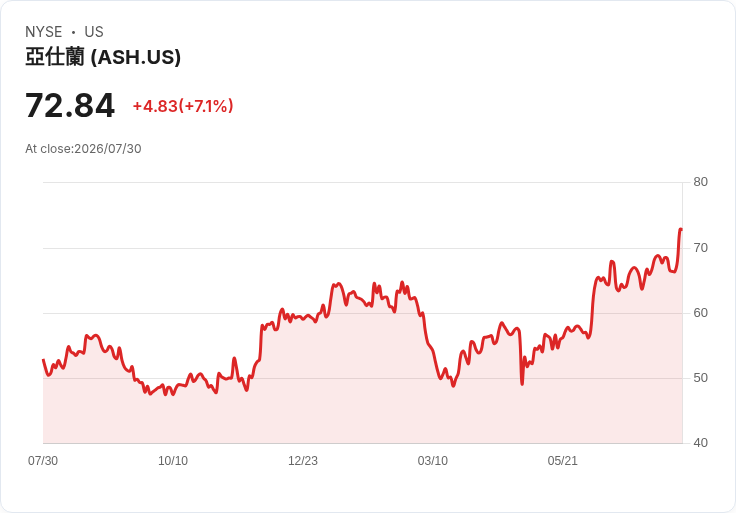The image size is (736, 513).
Task: Click the NYSE exchange label
Action: (x=44, y=32)
